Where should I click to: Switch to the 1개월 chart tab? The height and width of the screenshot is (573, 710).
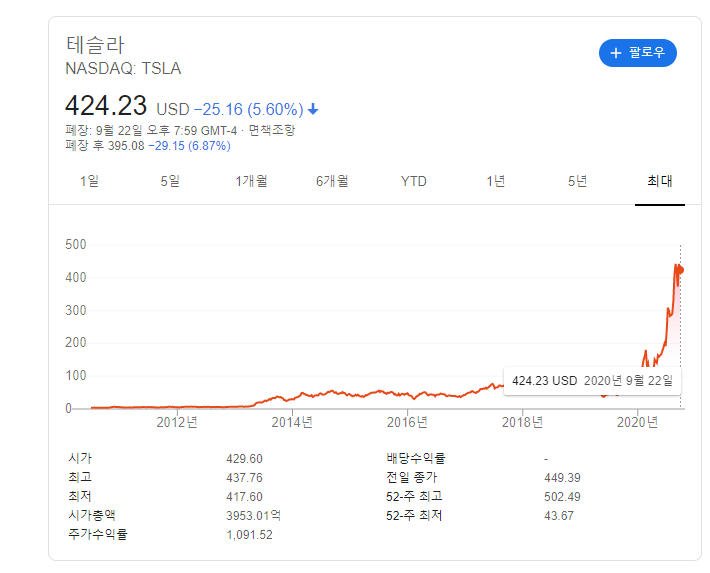click(x=251, y=181)
